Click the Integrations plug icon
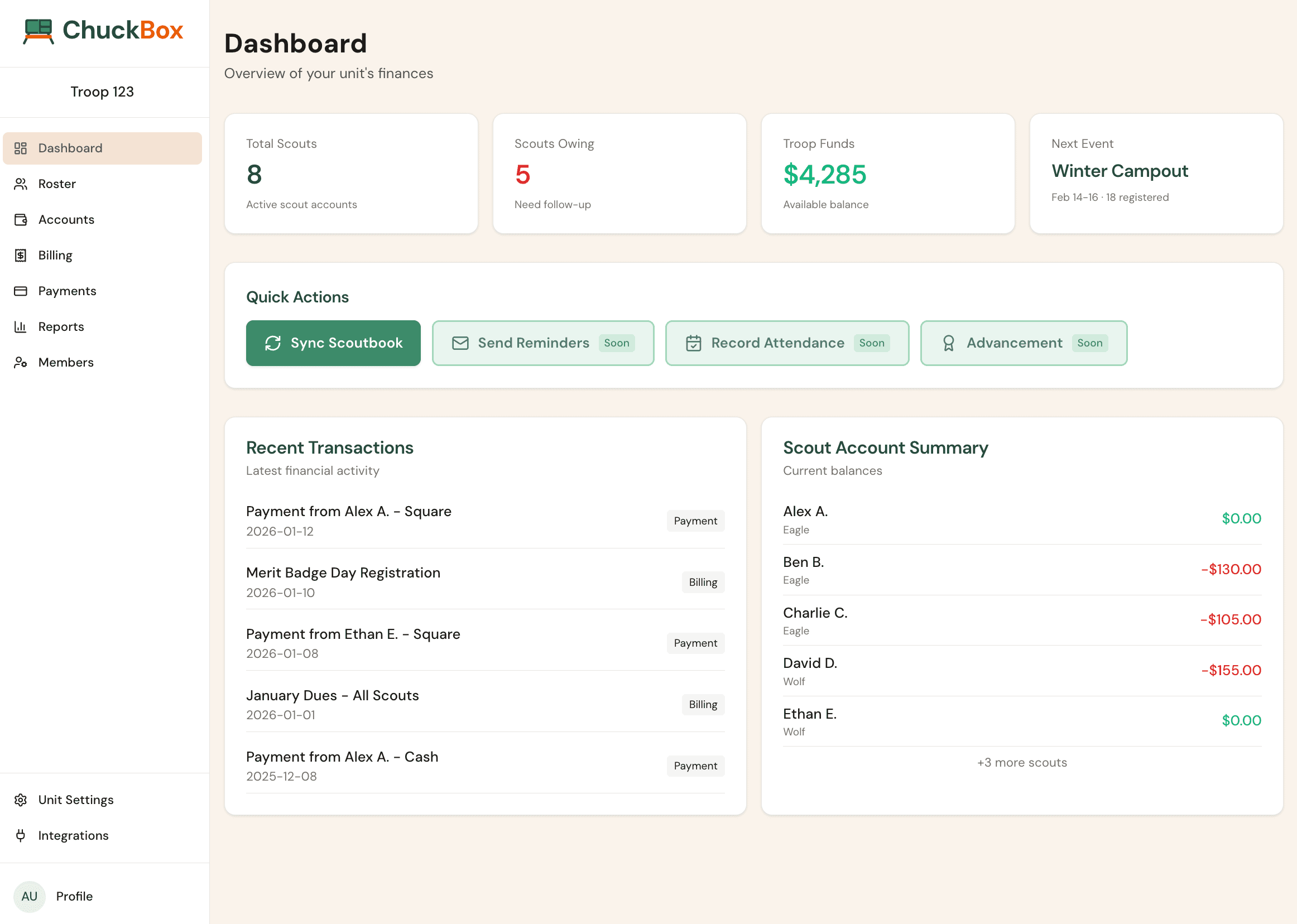The width and height of the screenshot is (1297, 924). click(21, 835)
